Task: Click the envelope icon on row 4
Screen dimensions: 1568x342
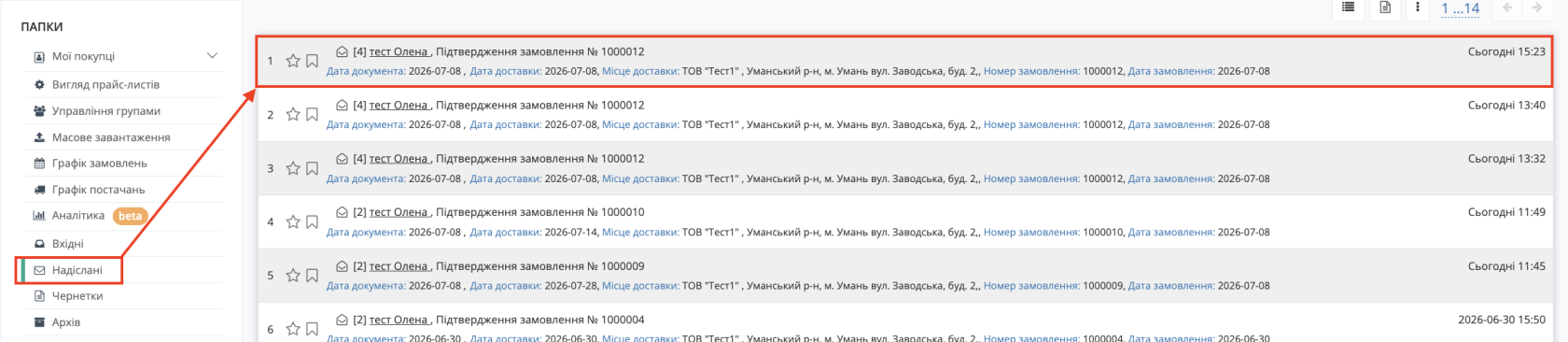Action: click(342, 212)
